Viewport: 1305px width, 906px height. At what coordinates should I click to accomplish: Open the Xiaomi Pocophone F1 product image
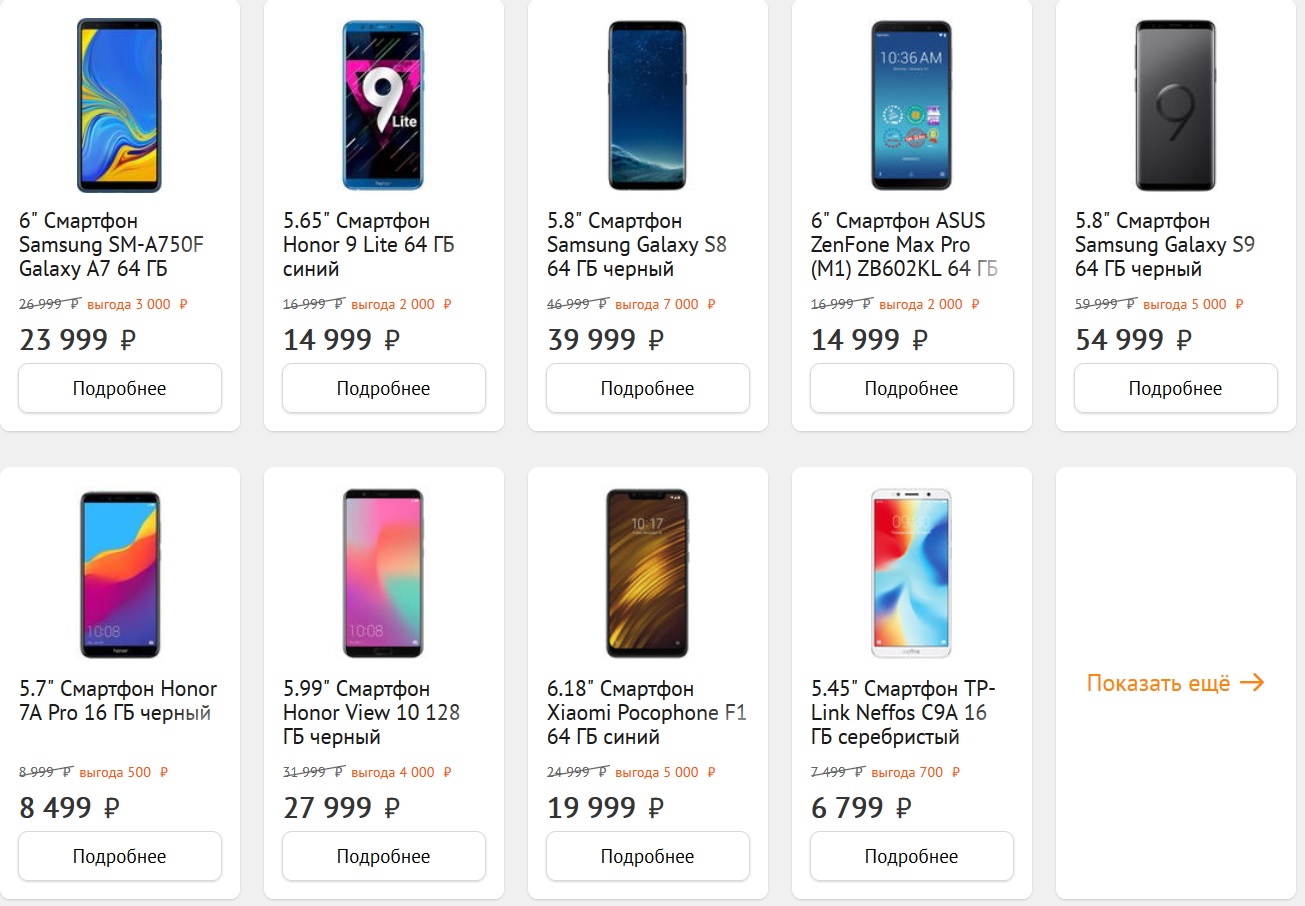tap(648, 573)
